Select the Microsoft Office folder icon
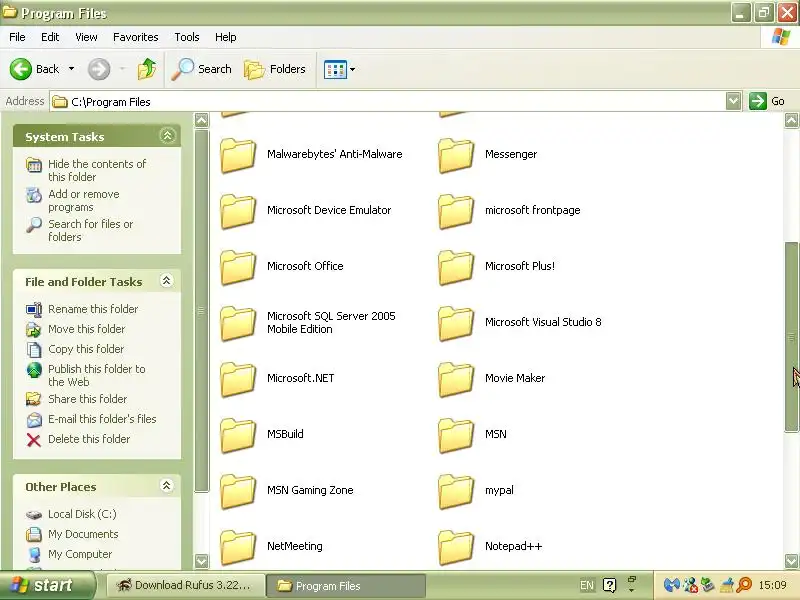This screenshot has height=600, width=800. tap(238, 267)
